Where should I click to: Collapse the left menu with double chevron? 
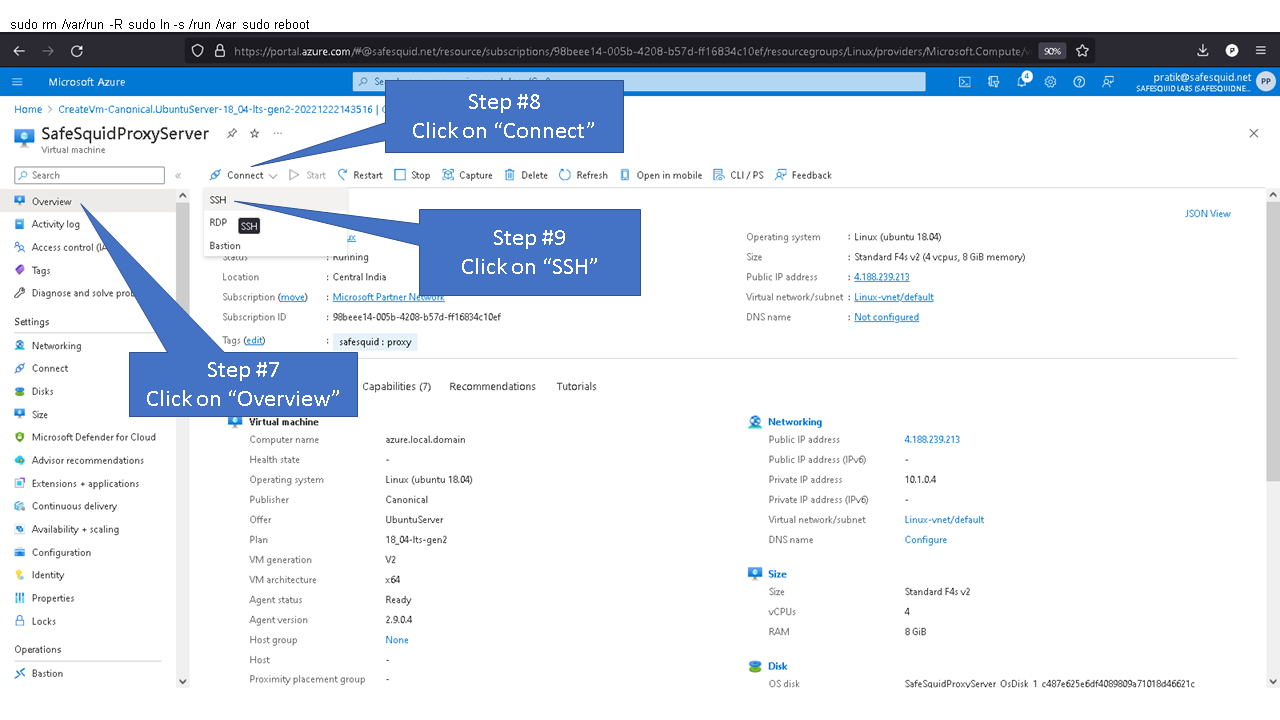click(x=178, y=175)
